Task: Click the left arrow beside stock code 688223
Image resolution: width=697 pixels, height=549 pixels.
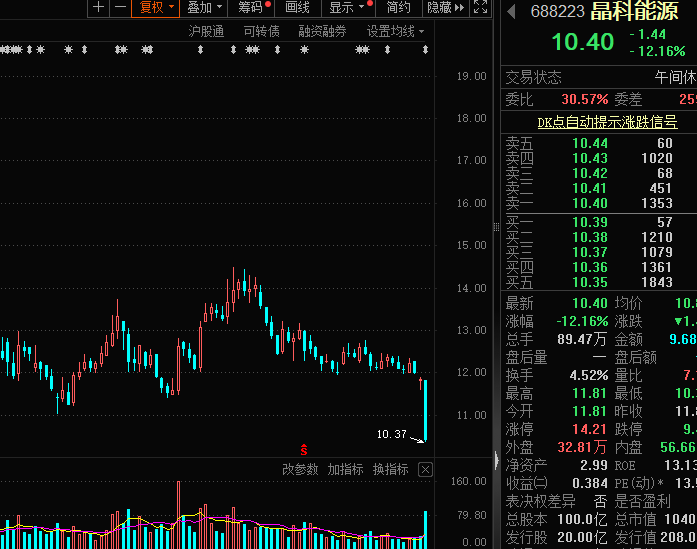Action: pyautogui.click(x=512, y=12)
